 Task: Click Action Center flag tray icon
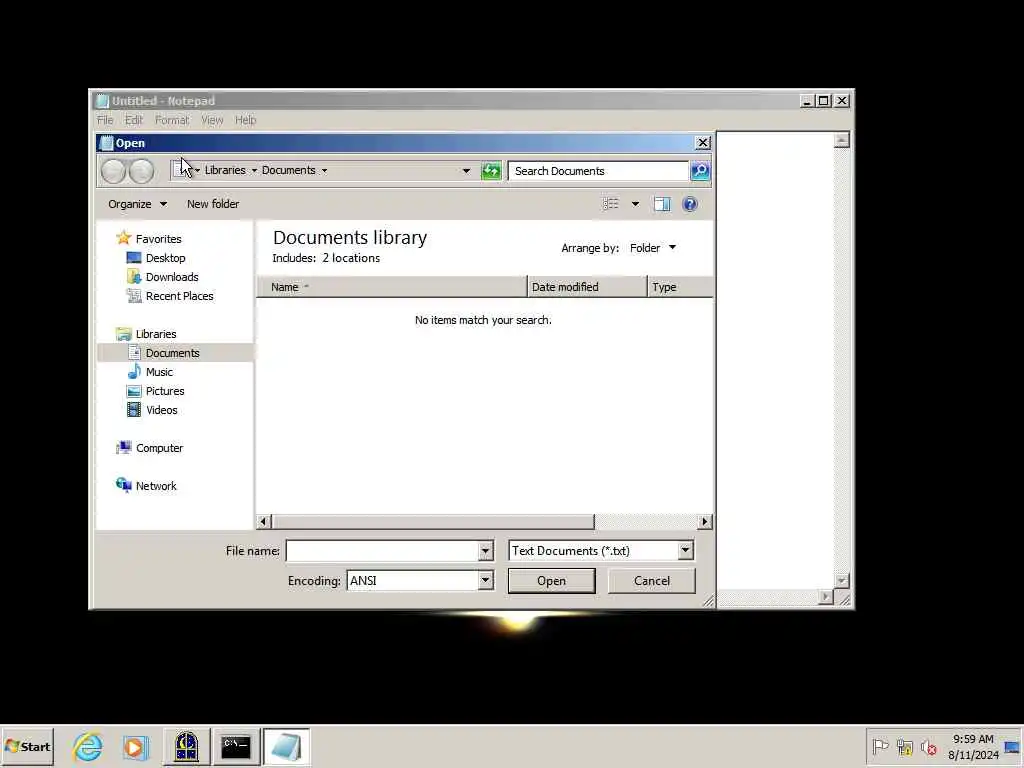click(x=880, y=746)
